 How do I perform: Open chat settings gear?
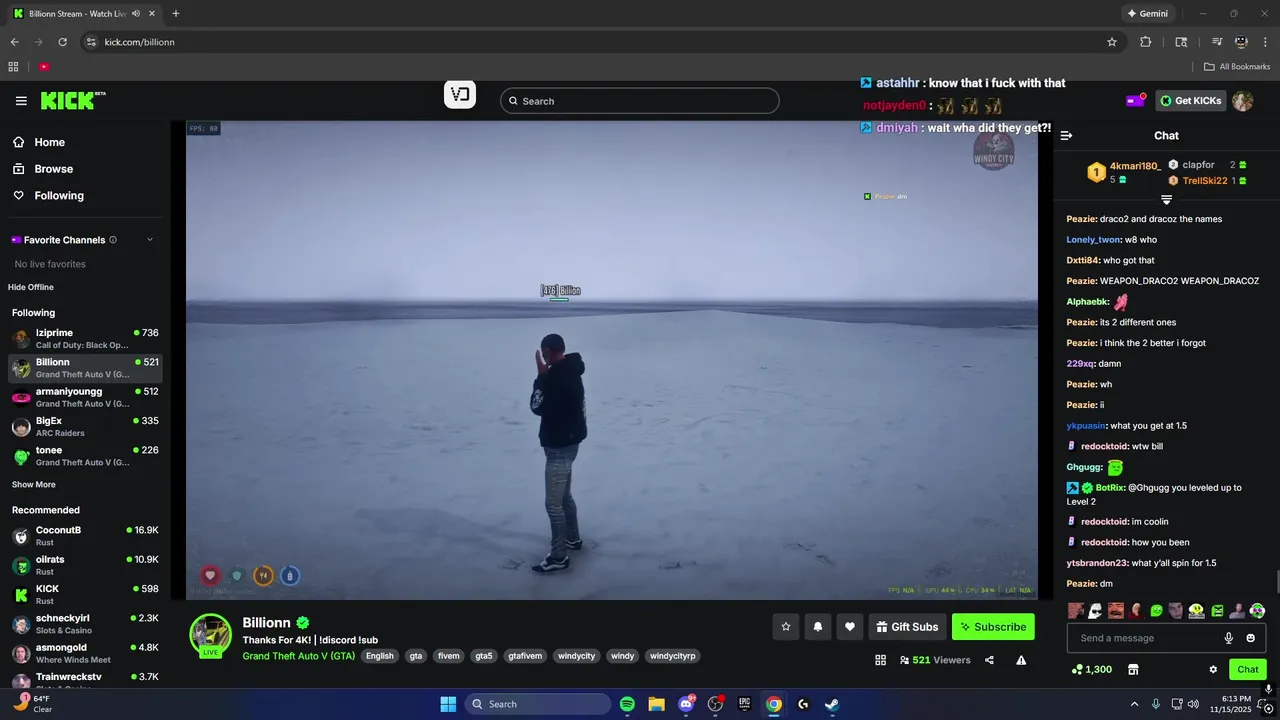coord(1213,669)
